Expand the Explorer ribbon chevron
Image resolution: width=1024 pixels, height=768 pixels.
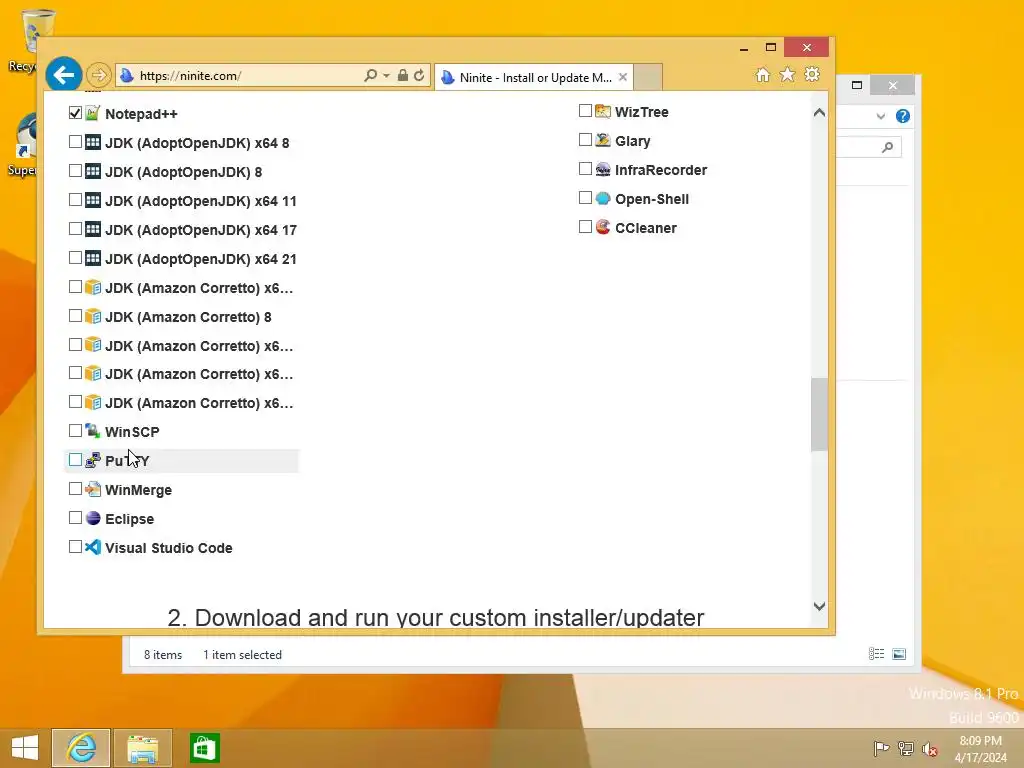(x=880, y=116)
